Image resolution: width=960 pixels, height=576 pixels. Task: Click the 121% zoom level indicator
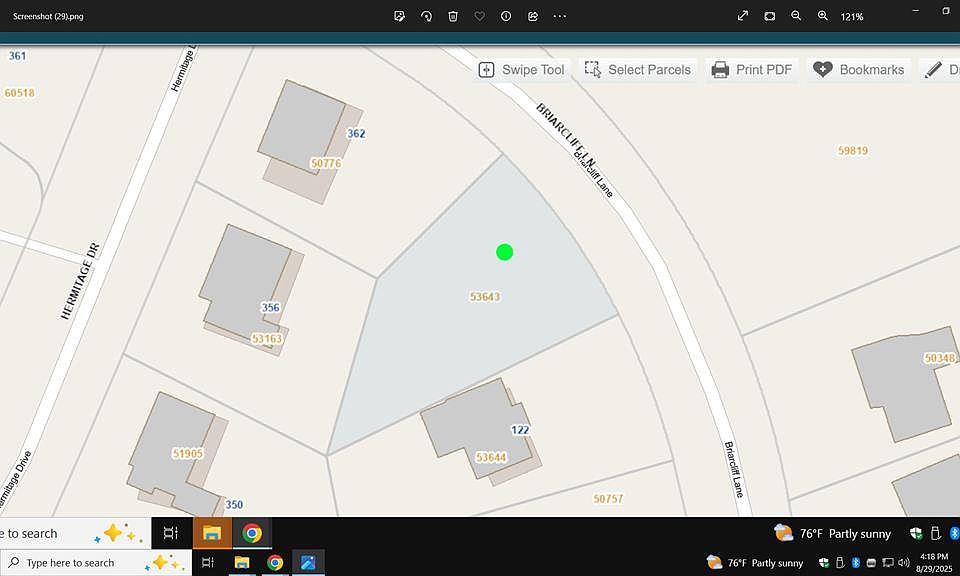852,17
